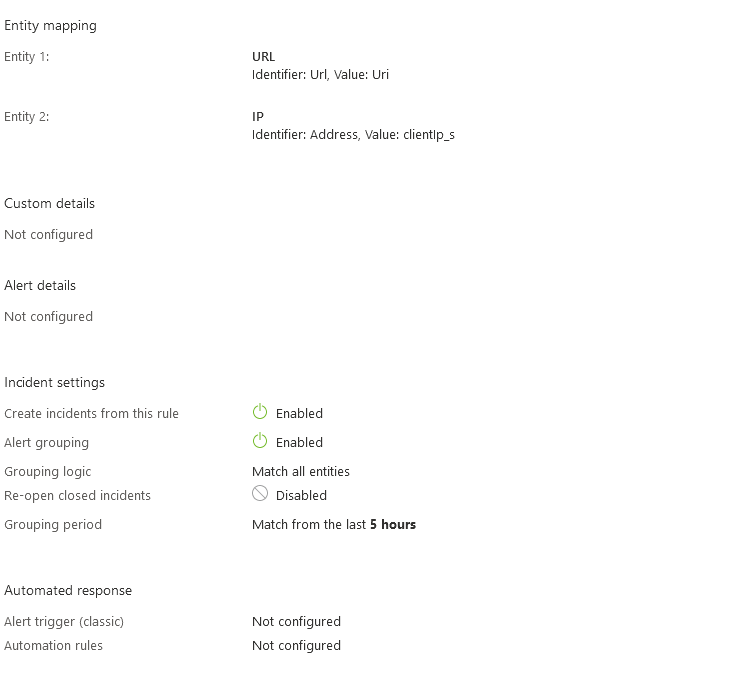Viewport: 746px width, 679px height.
Task: Click the Create incidents from this rule label
Action: pos(91,414)
